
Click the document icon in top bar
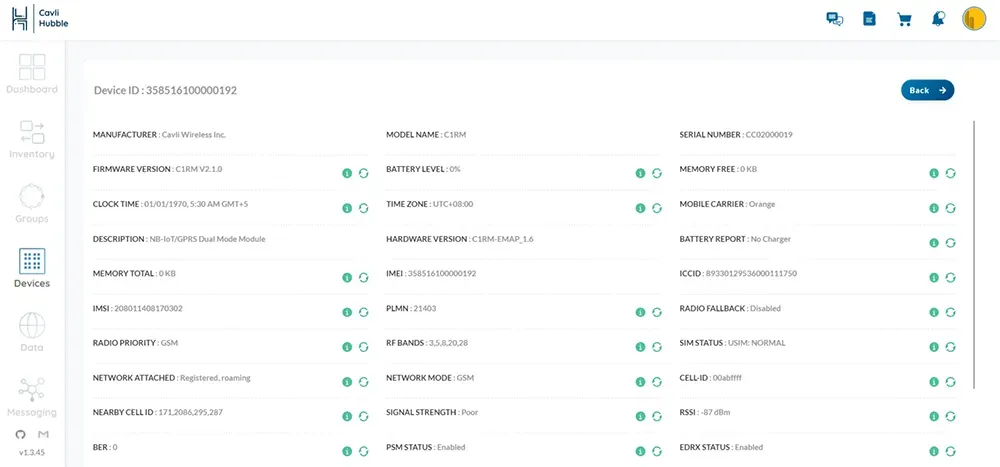[869, 19]
